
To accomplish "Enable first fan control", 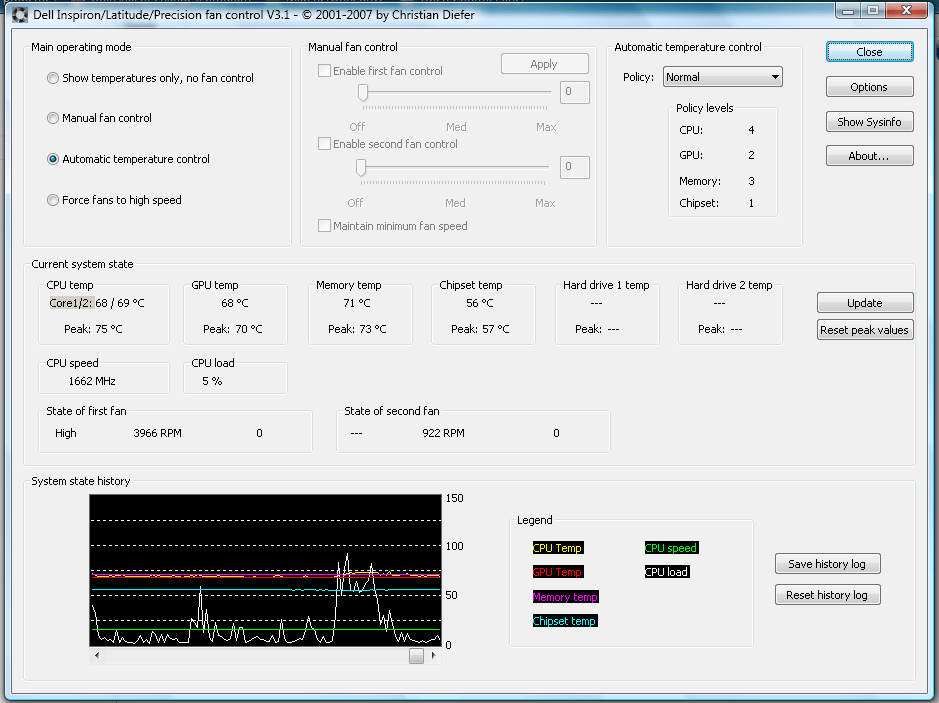I will (x=322, y=70).
